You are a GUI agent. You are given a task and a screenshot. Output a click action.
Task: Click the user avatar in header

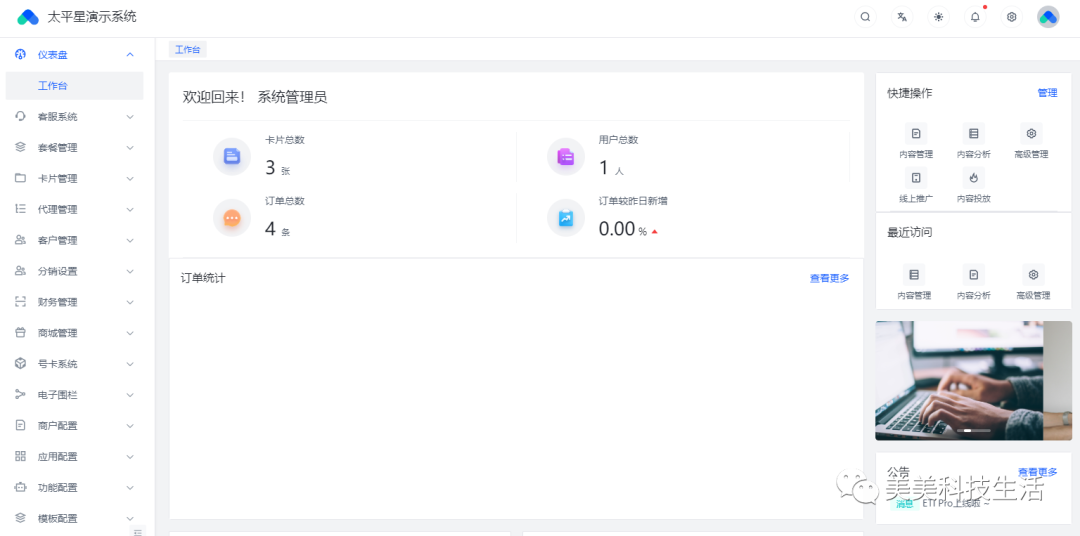coord(1047,17)
